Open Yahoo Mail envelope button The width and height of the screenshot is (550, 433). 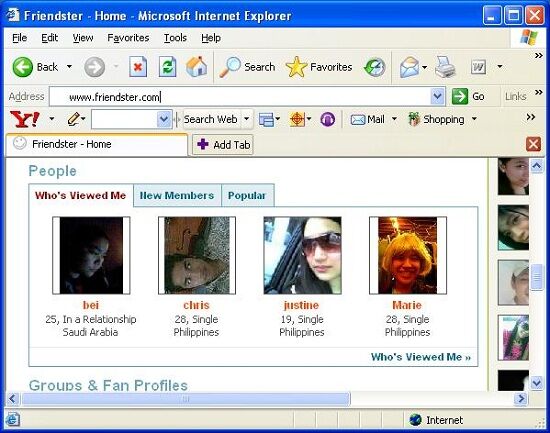pyautogui.click(x=368, y=119)
